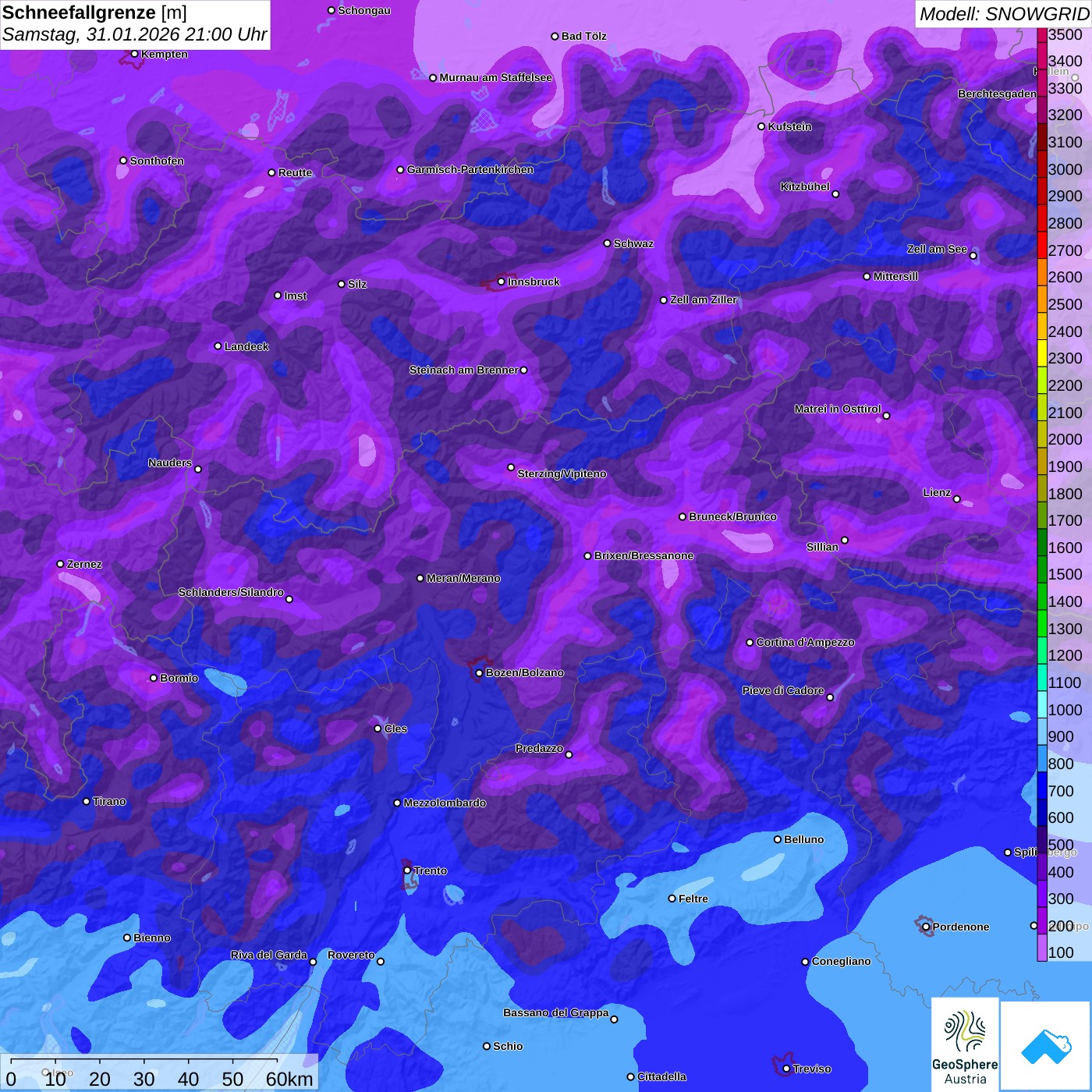Viewport: 1092px width, 1092px height.
Task: Click the Bassano del Grappa label
Action: point(555,1012)
